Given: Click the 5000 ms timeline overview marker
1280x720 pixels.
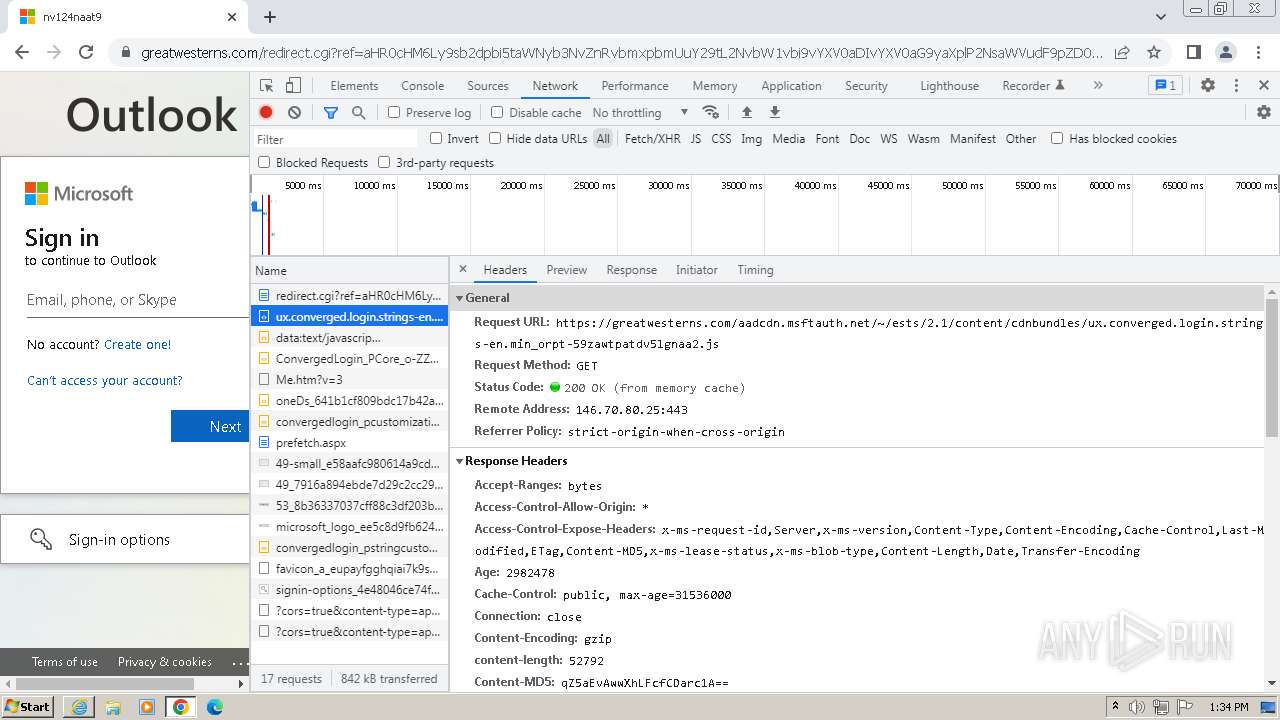Looking at the screenshot, I should coord(303,185).
